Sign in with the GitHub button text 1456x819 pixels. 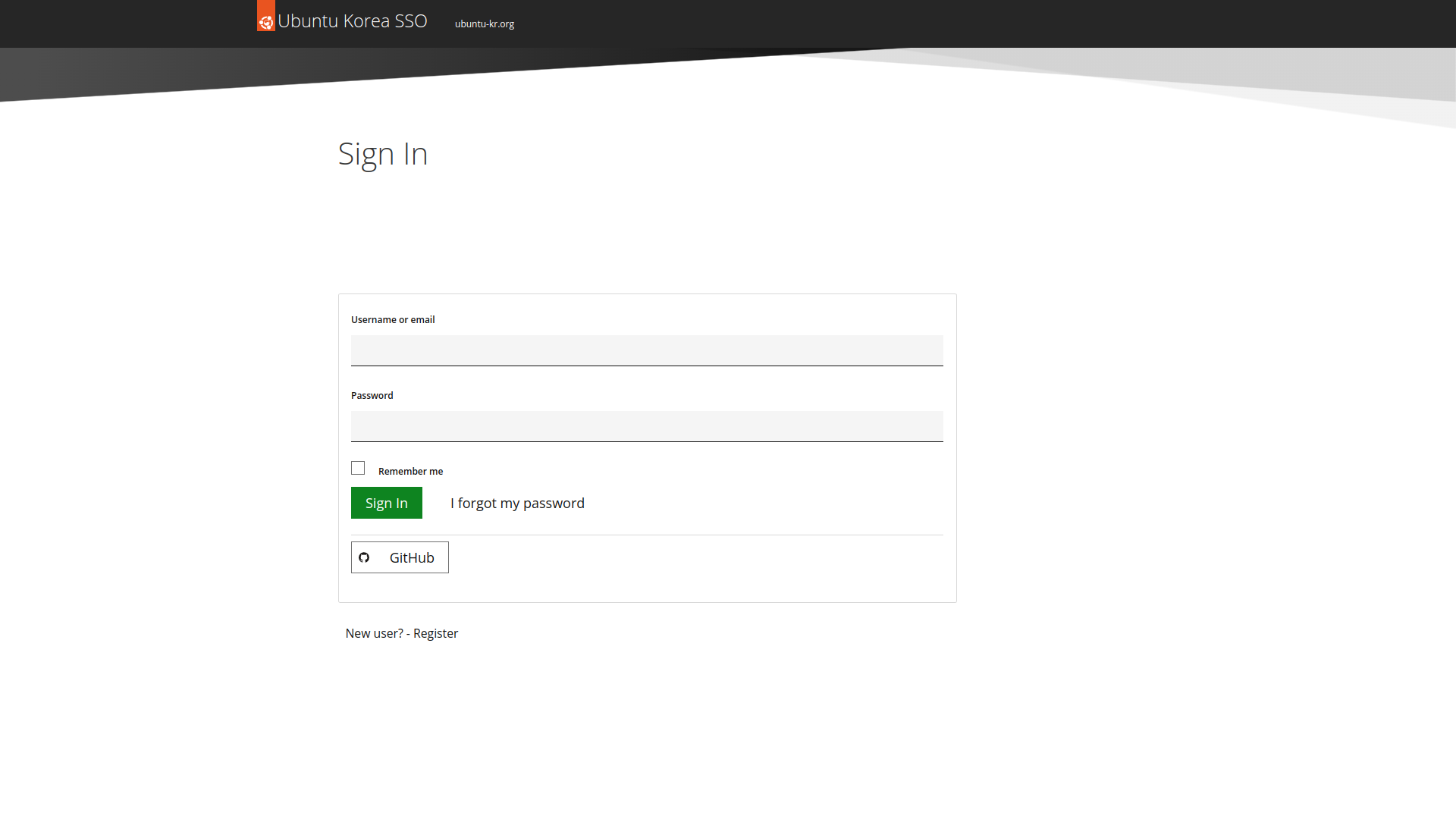[x=412, y=557]
